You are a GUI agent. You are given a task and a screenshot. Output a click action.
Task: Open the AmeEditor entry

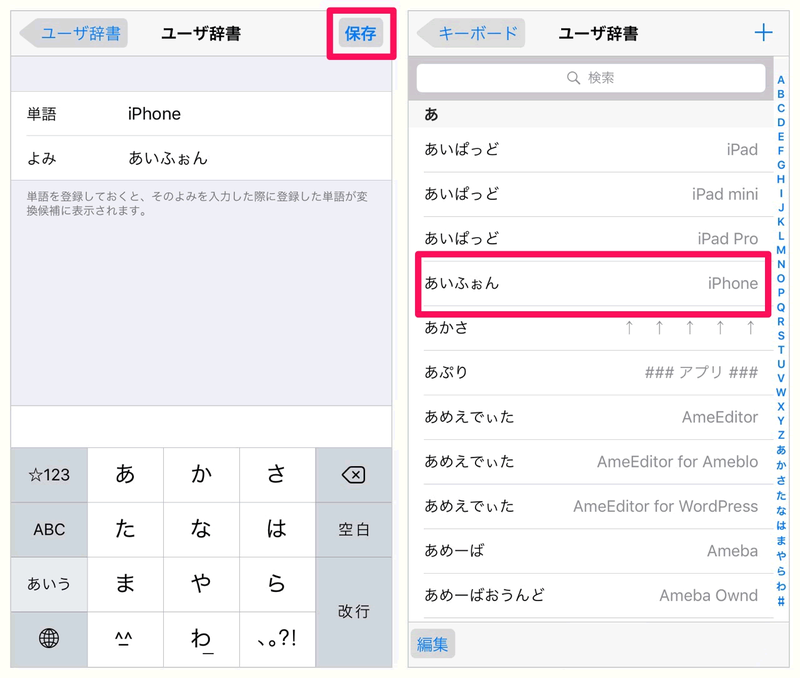click(591, 417)
